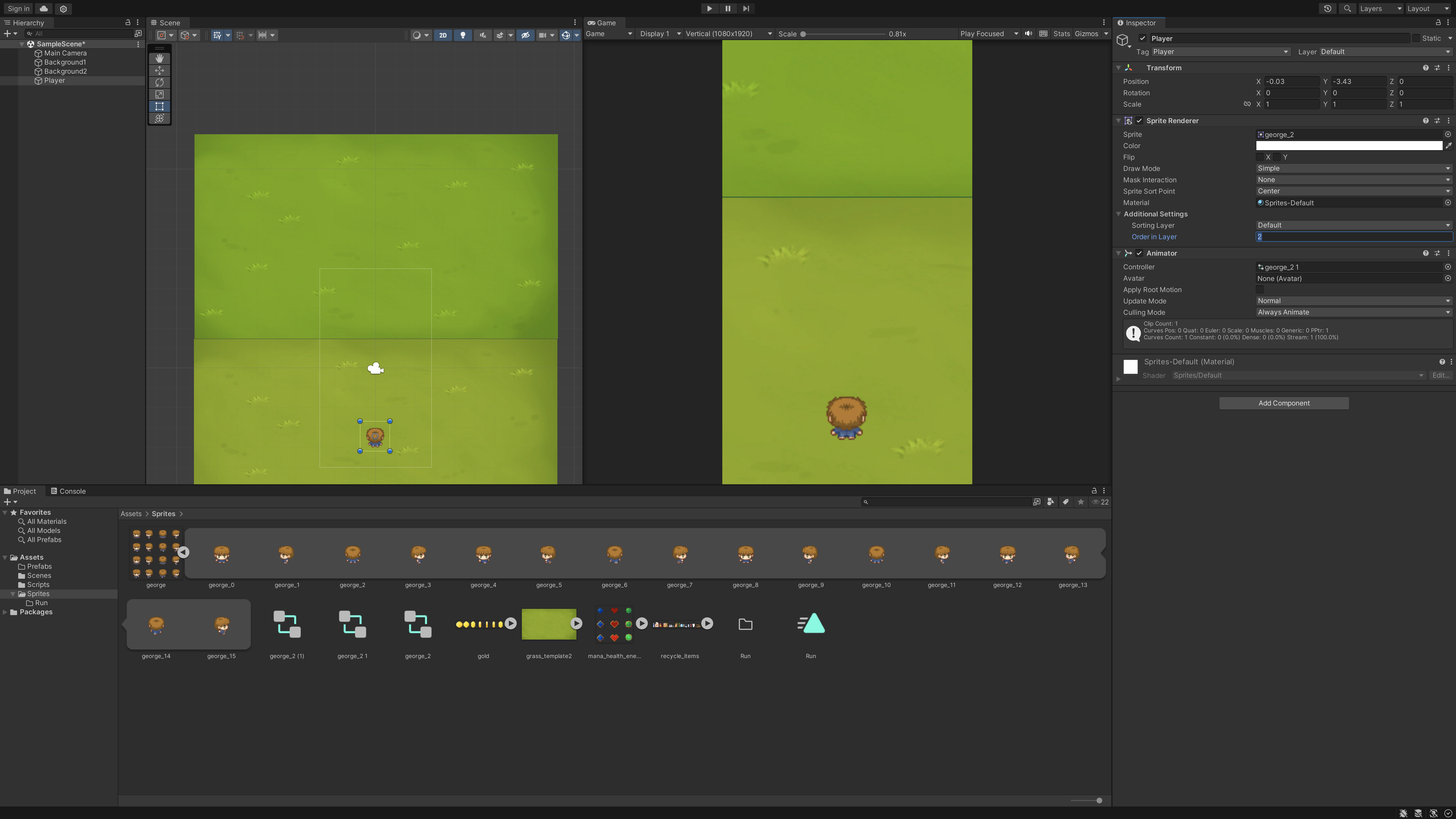Open the Draw Mode dropdown

1353,168
